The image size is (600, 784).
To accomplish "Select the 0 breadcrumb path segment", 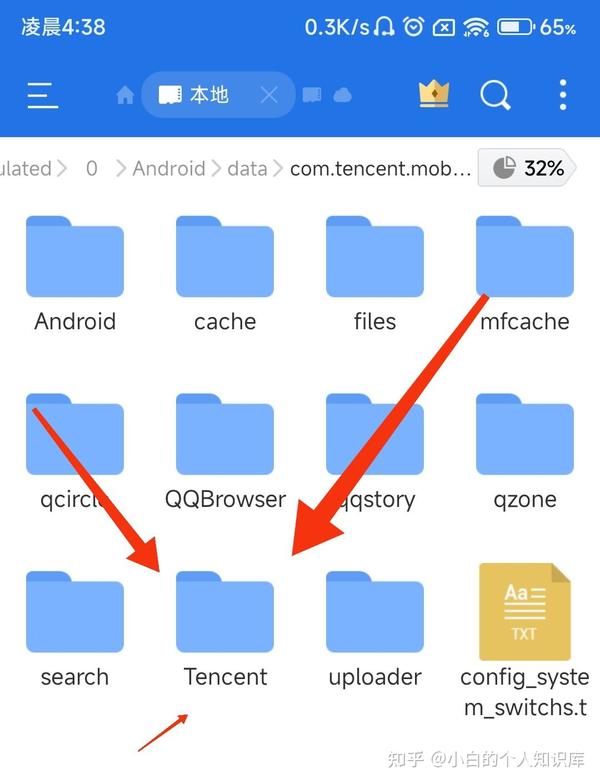I will 92,168.
